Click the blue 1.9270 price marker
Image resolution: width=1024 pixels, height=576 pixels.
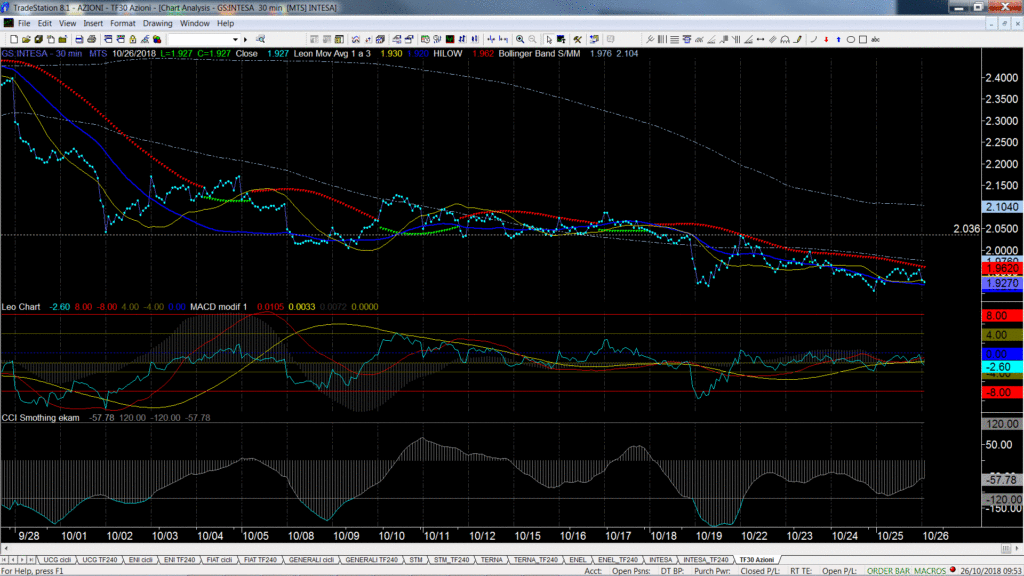1002,284
